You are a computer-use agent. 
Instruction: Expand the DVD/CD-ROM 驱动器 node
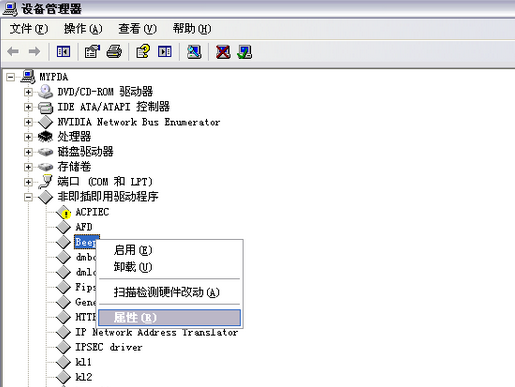pos(28,92)
